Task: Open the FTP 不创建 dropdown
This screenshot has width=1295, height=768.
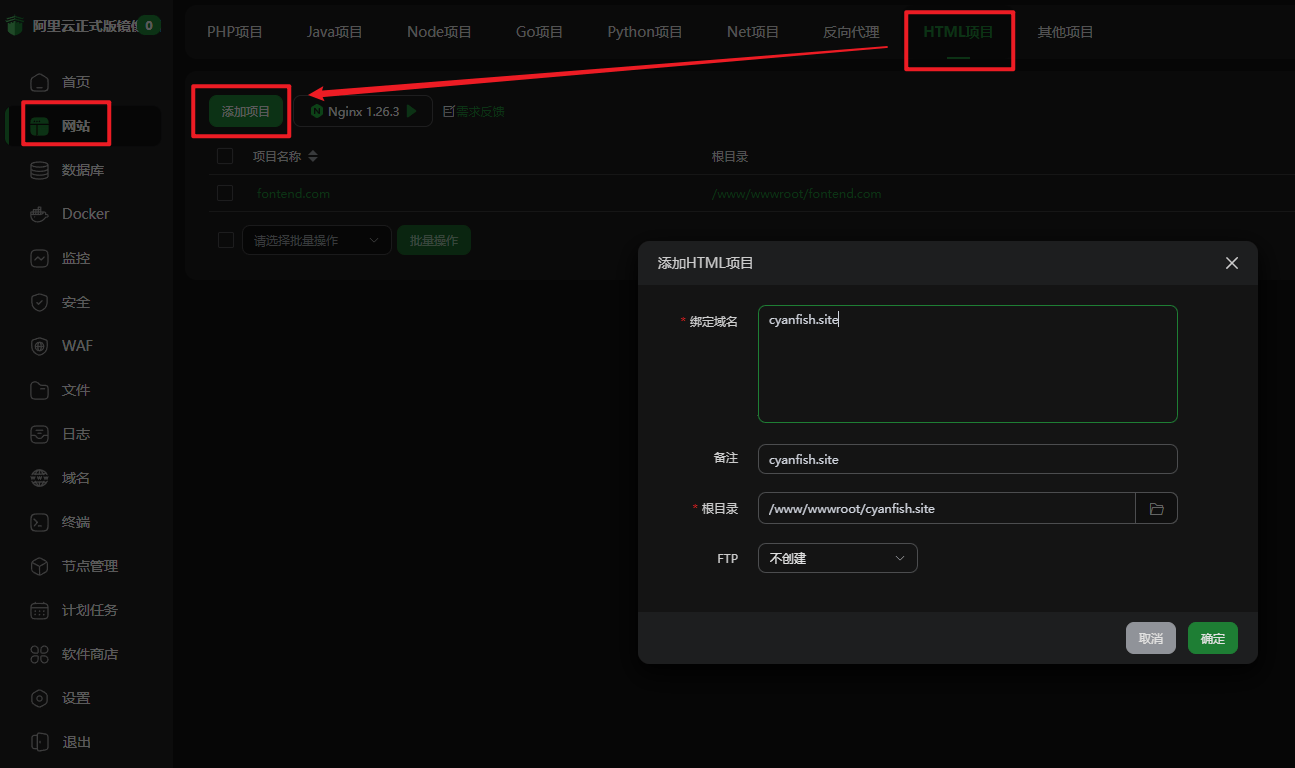Action: pyautogui.click(x=837, y=558)
